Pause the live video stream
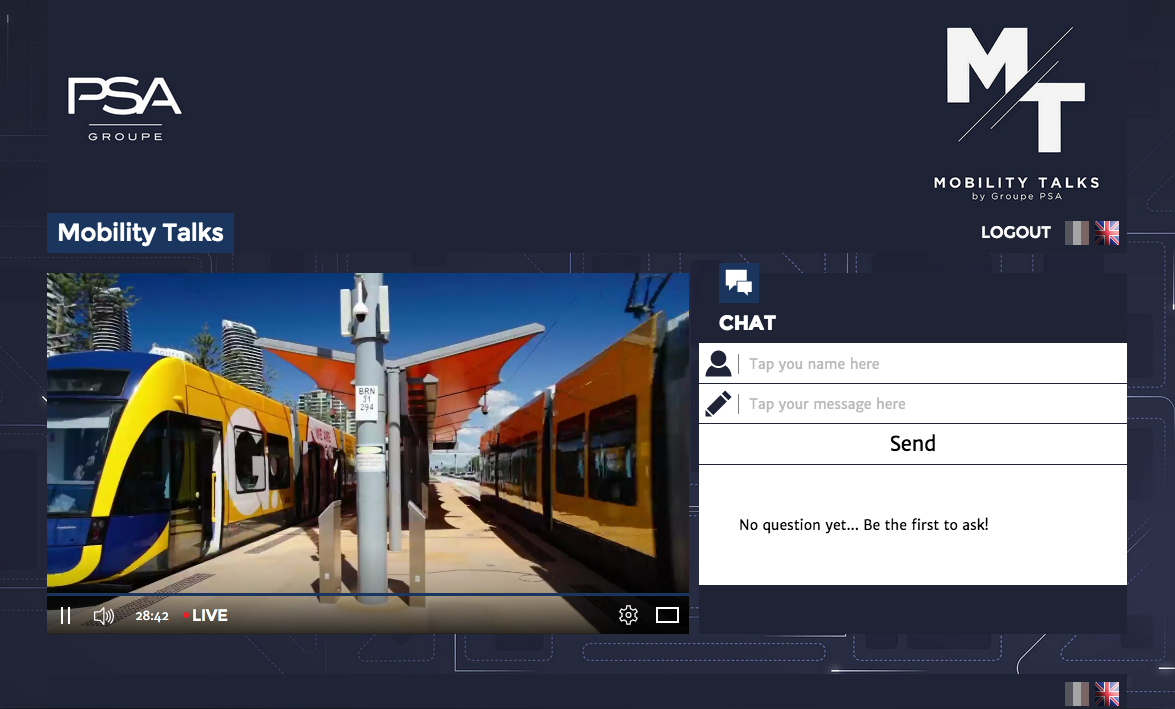Image resolution: width=1175 pixels, height=709 pixels. (x=65, y=615)
